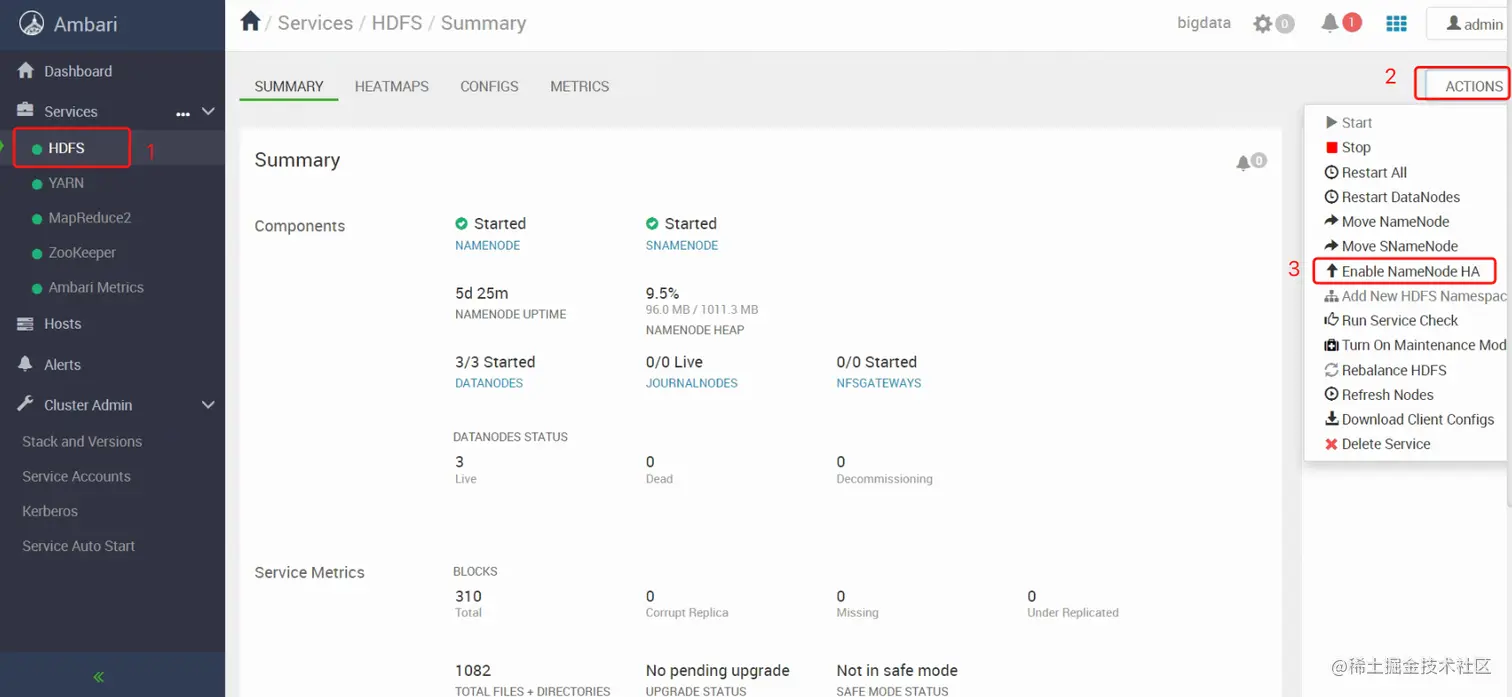Viewport: 1512px width, 697px height.
Task: Click the bigdata cluster name
Action: click(x=1204, y=23)
